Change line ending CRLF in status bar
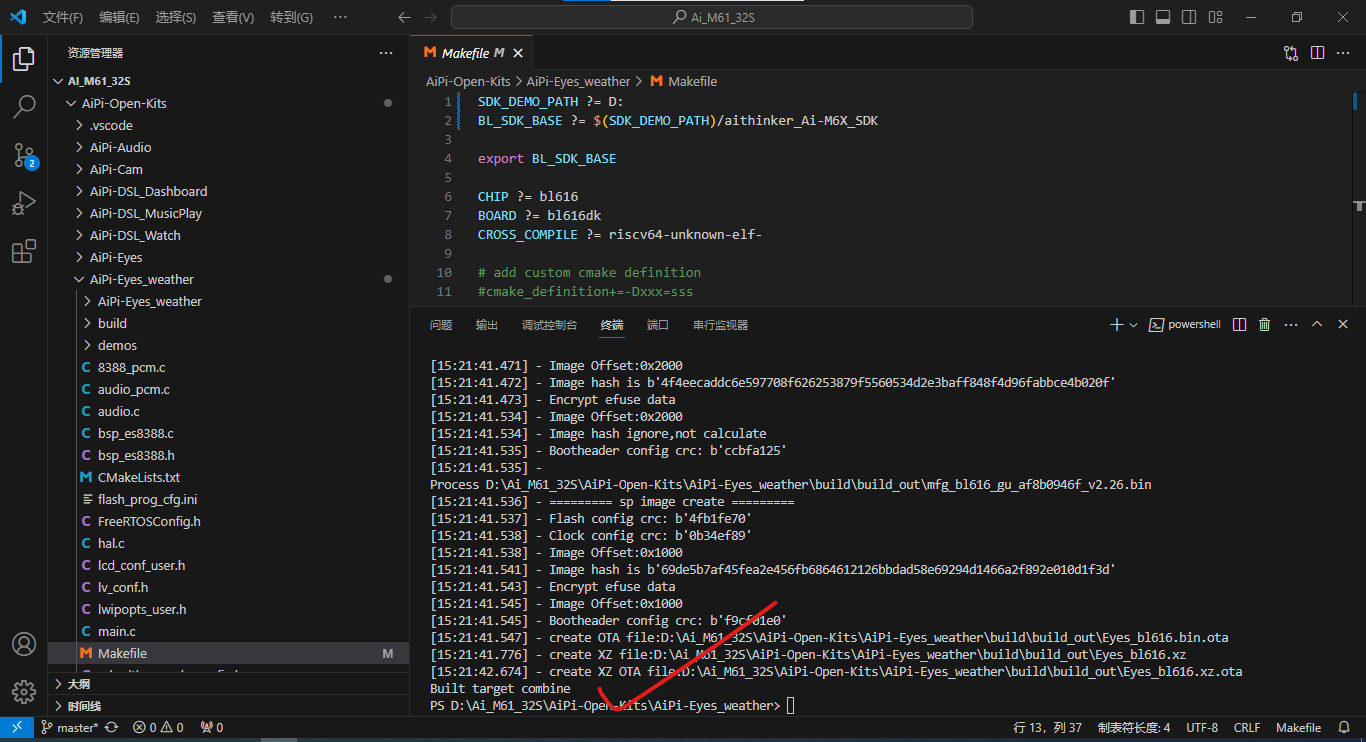 pyautogui.click(x=1247, y=728)
